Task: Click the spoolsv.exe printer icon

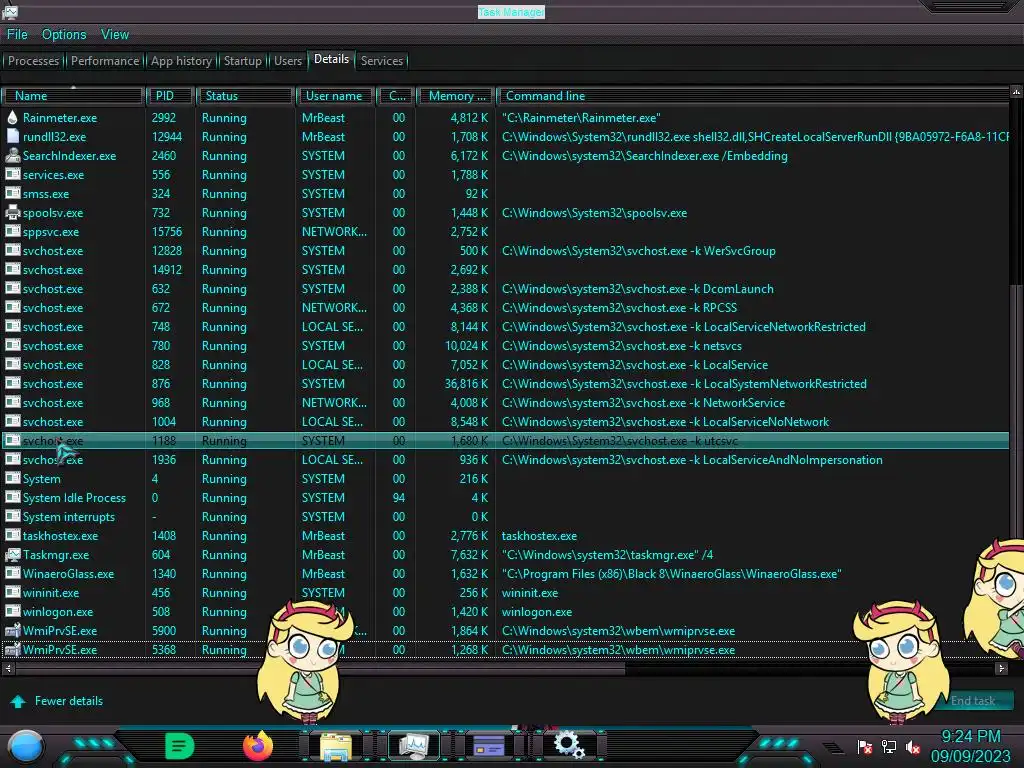Action: 12,212
